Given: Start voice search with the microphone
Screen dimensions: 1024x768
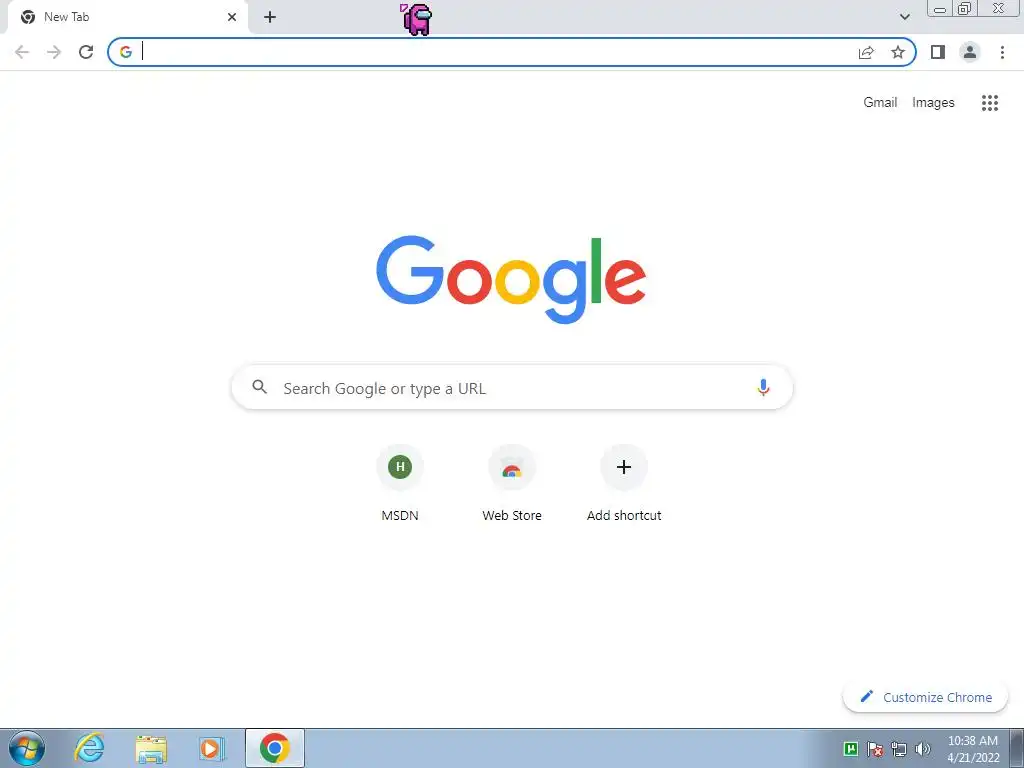Looking at the screenshot, I should point(763,388).
